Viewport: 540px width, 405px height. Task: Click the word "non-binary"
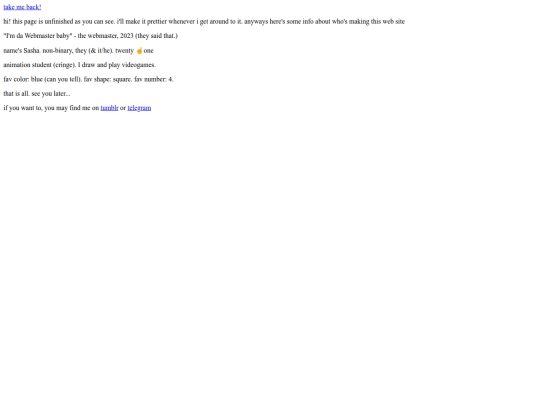pos(58,51)
